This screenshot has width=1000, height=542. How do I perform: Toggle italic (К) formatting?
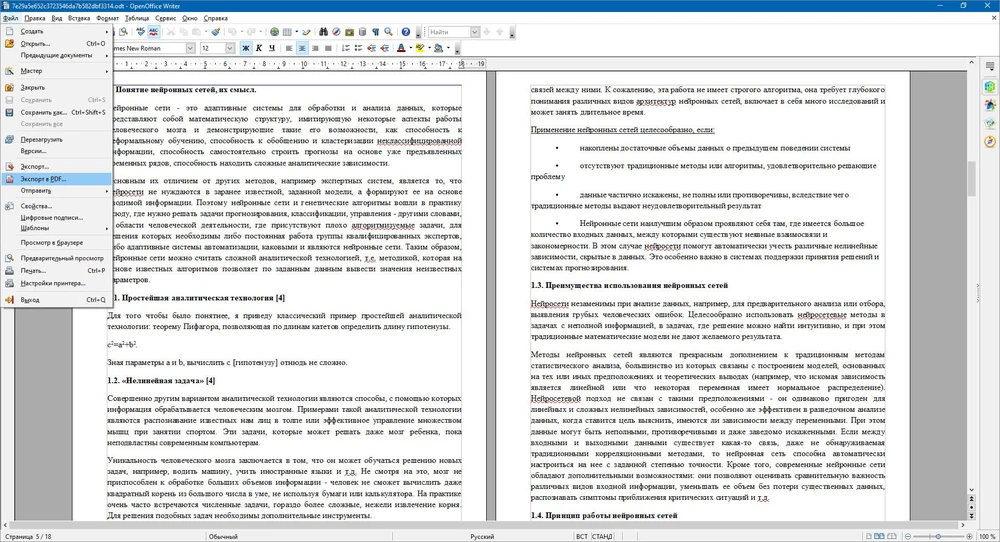257,48
